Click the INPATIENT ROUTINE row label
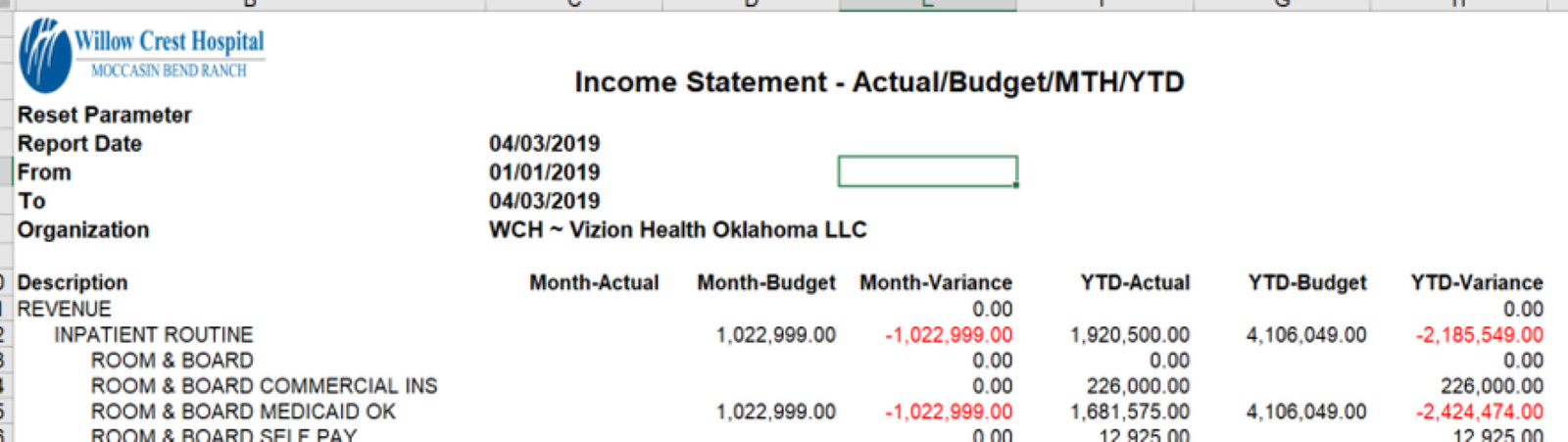The height and width of the screenshot is (442, 1568). point(154,335)
